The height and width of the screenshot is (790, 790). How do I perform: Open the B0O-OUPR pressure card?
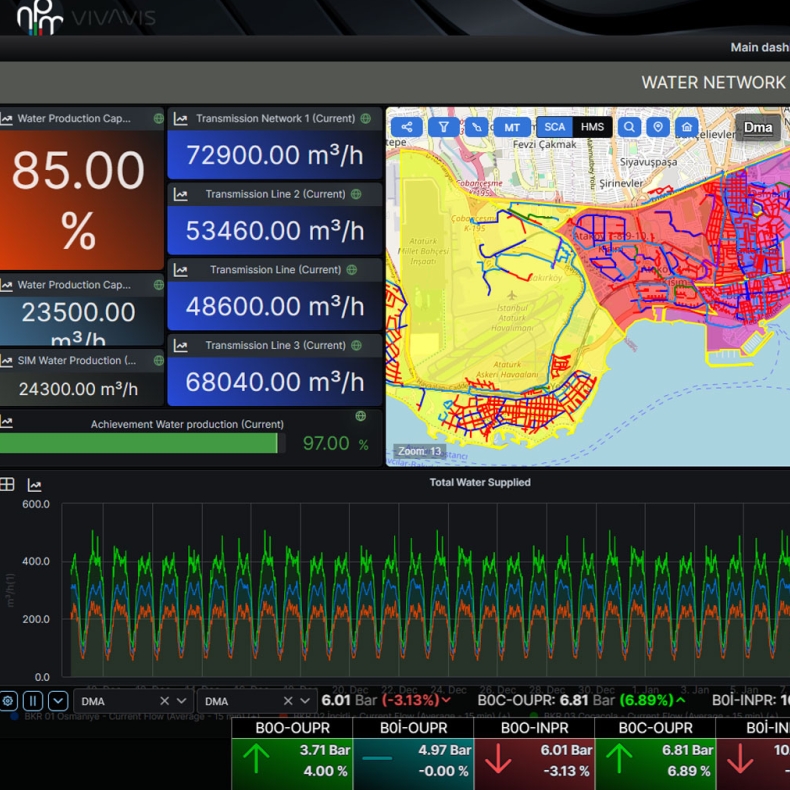click(291, 753)
